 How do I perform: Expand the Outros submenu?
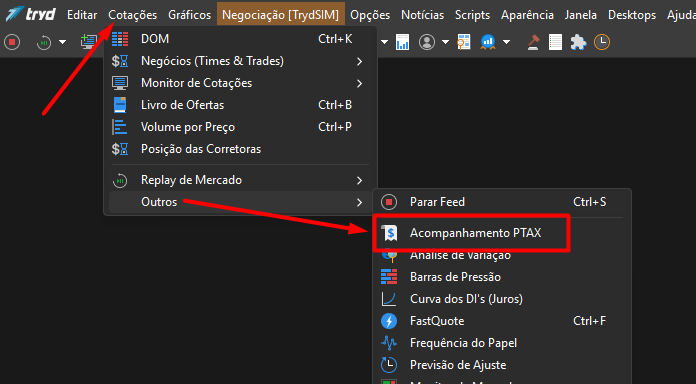[x=240, y=202]
